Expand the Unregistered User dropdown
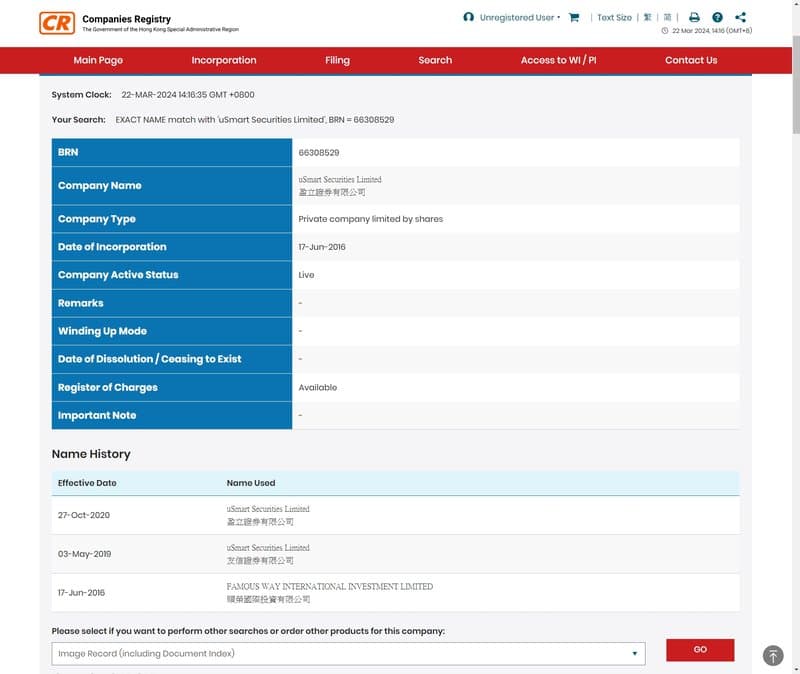 pos(519,18)
